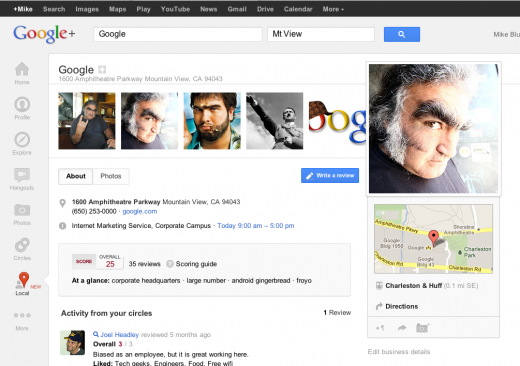This screenshot has width=520, height=366.
Task: Open the fourth black-and-white statue photo
Action: (x=275, y=121)
